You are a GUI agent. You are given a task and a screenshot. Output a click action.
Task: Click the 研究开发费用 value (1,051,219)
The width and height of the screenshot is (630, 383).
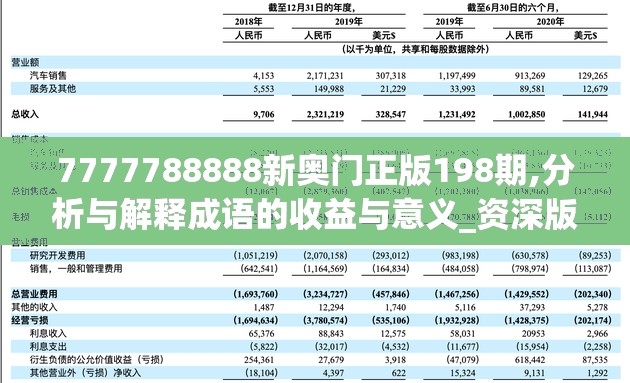pyautogui.click(x=256, y=255)
